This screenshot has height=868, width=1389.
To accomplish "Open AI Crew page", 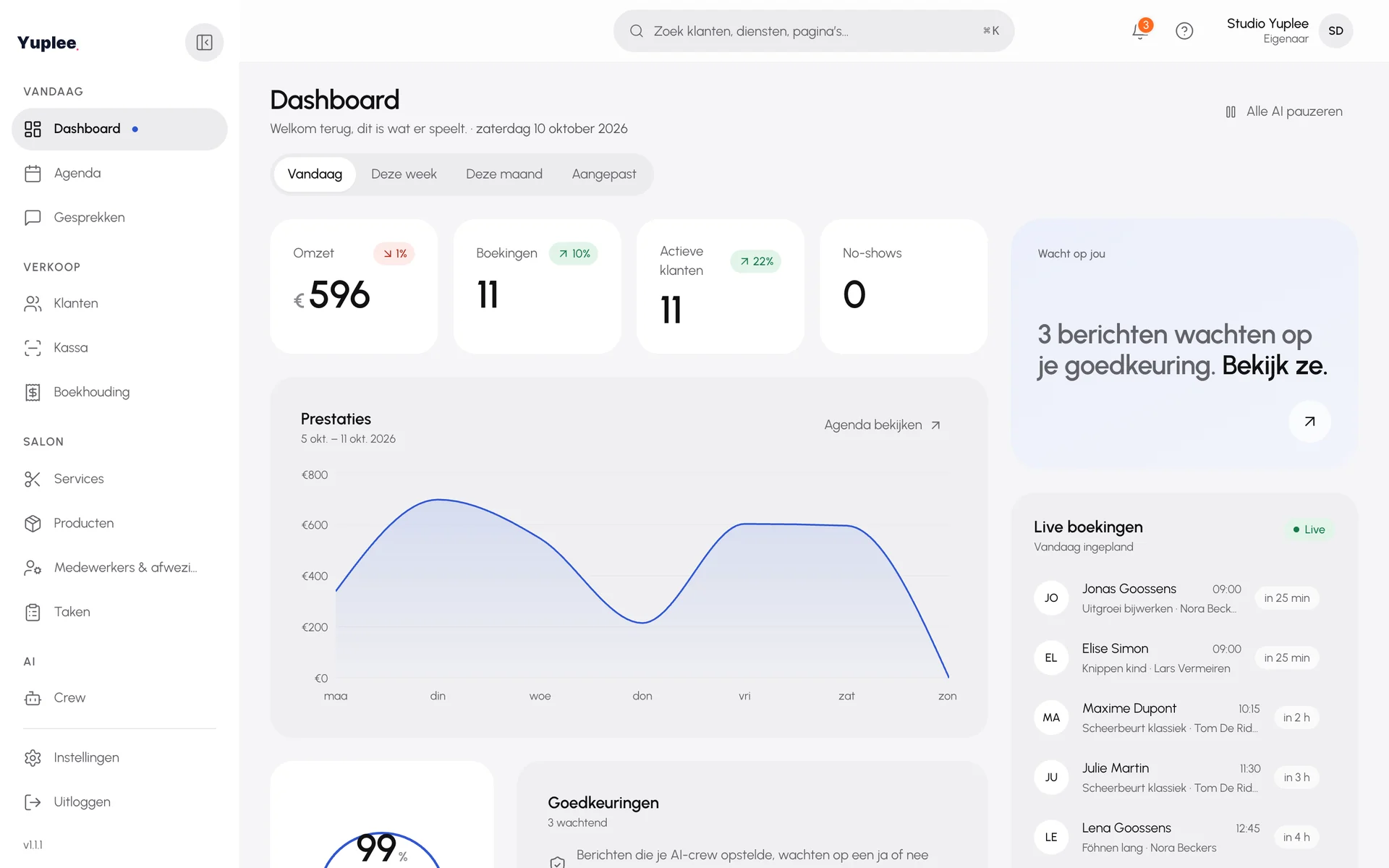I will point(119,698).
